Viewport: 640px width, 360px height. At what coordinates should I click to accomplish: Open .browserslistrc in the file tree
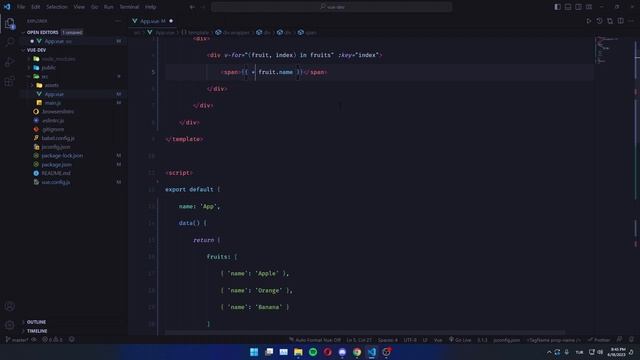(58, 112)
